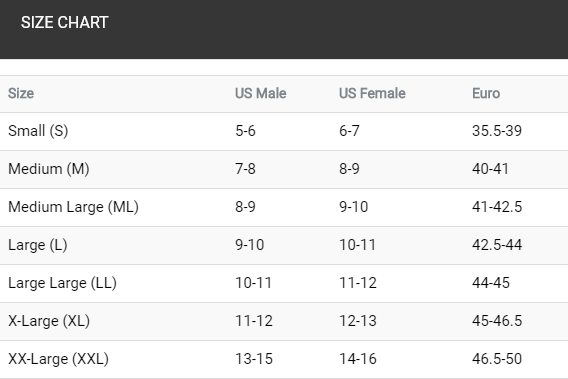
Task: Click the Medium Large (ML) row label
Action: click(73, 207)
